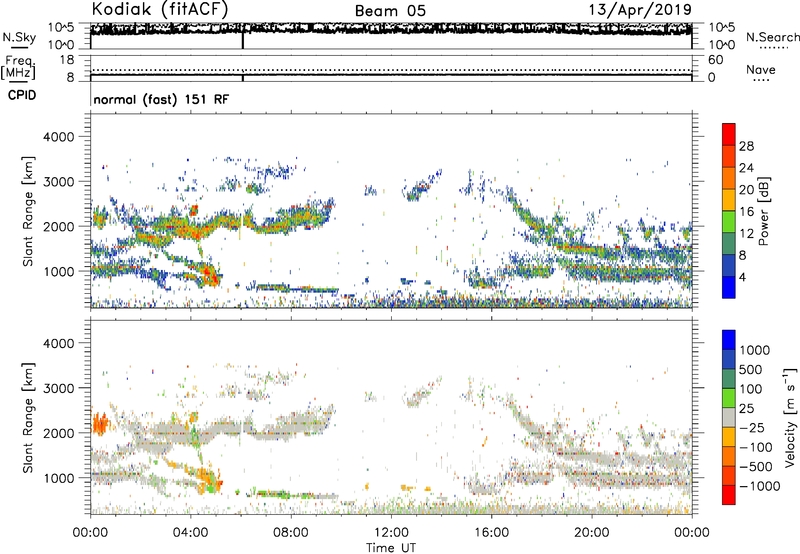This screenshot has height=554, width=800.
Task: Click the bright blue Power segment below 4
Action: 729,287
